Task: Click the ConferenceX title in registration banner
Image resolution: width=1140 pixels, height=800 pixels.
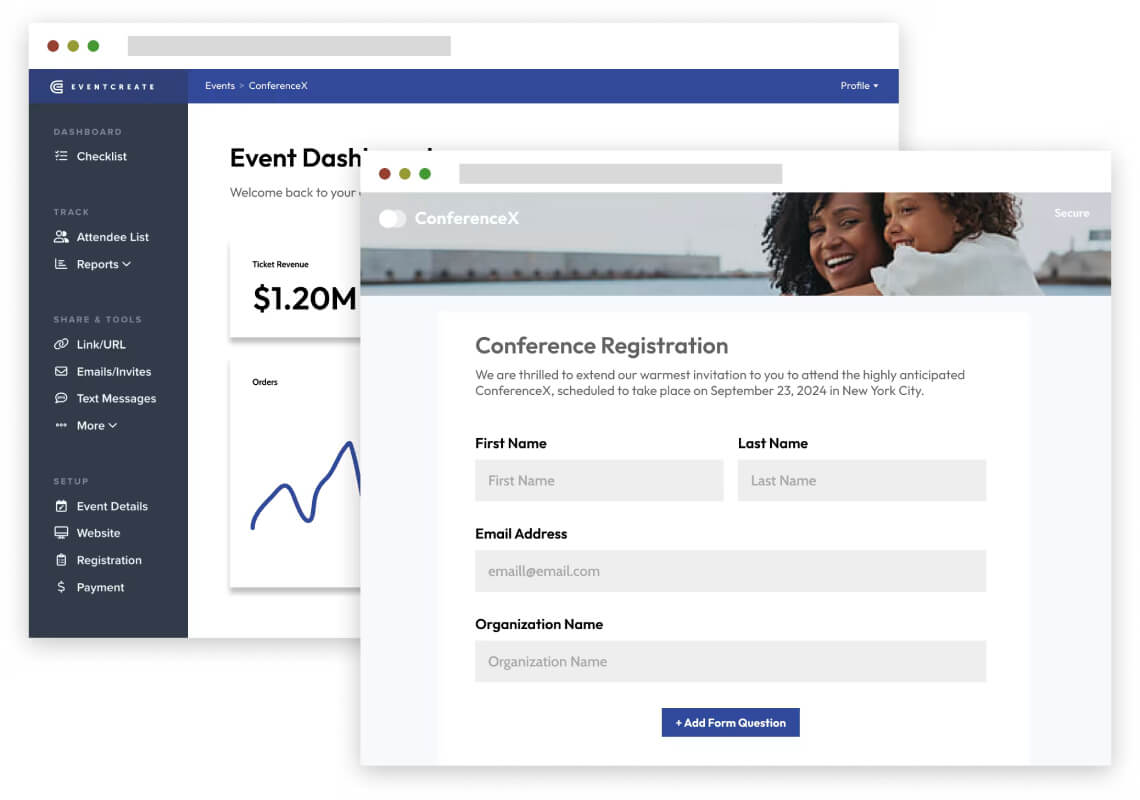Action: click(x=467, y=218)
